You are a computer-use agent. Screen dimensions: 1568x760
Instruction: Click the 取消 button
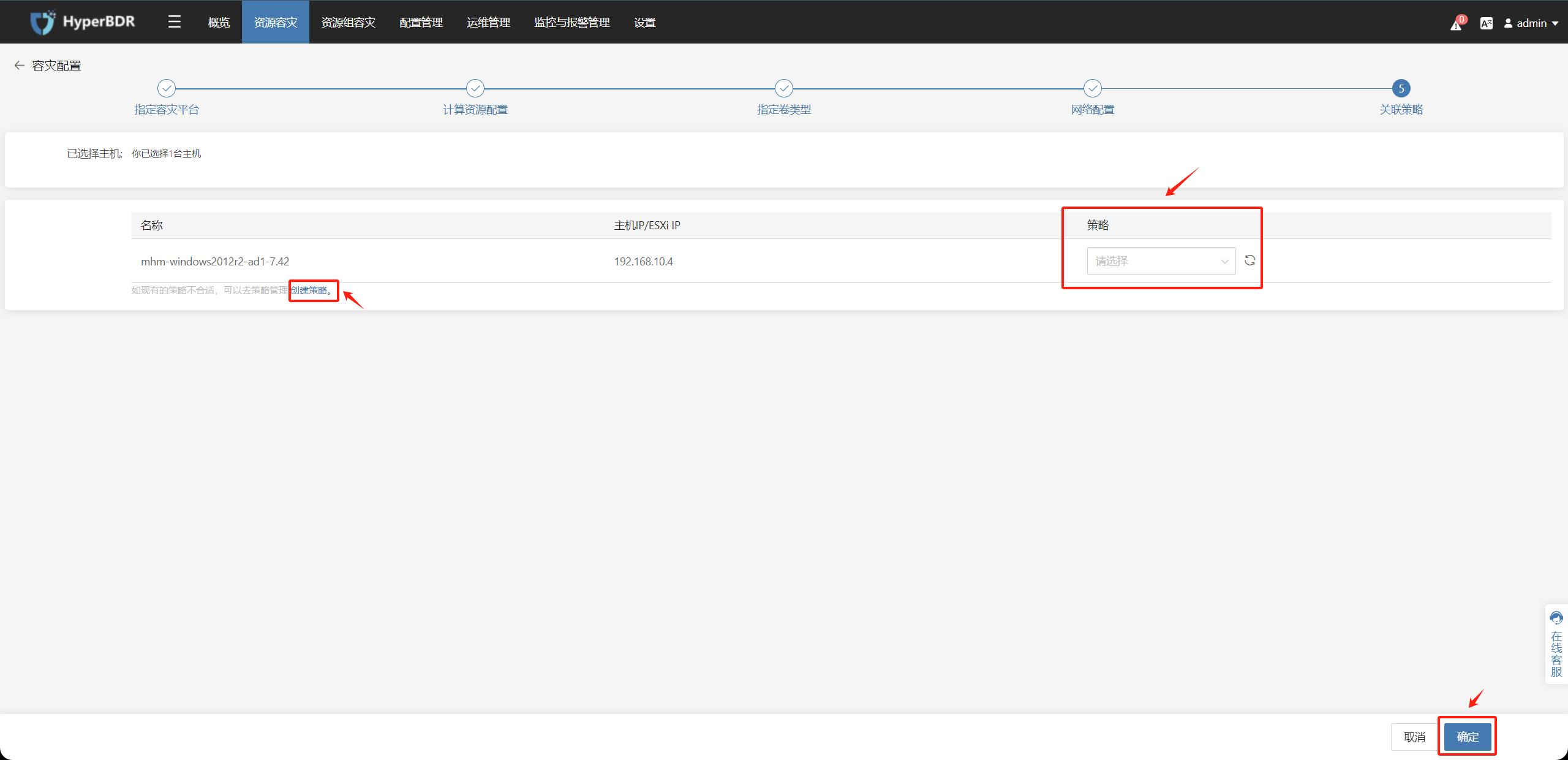pyautogui.click(x=1414, y=737)
